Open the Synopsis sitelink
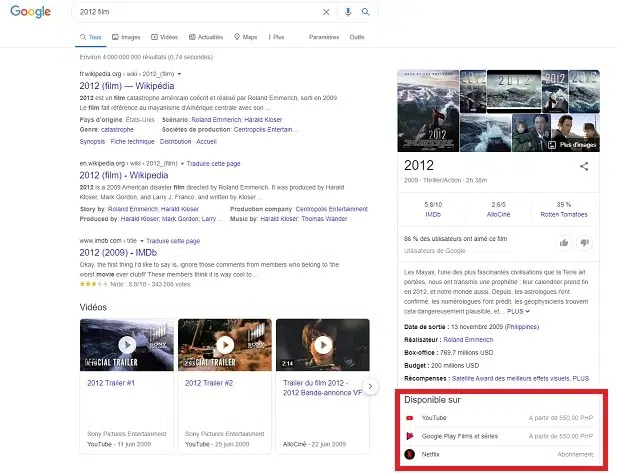The image size is (617, 473). coord(92,141)
